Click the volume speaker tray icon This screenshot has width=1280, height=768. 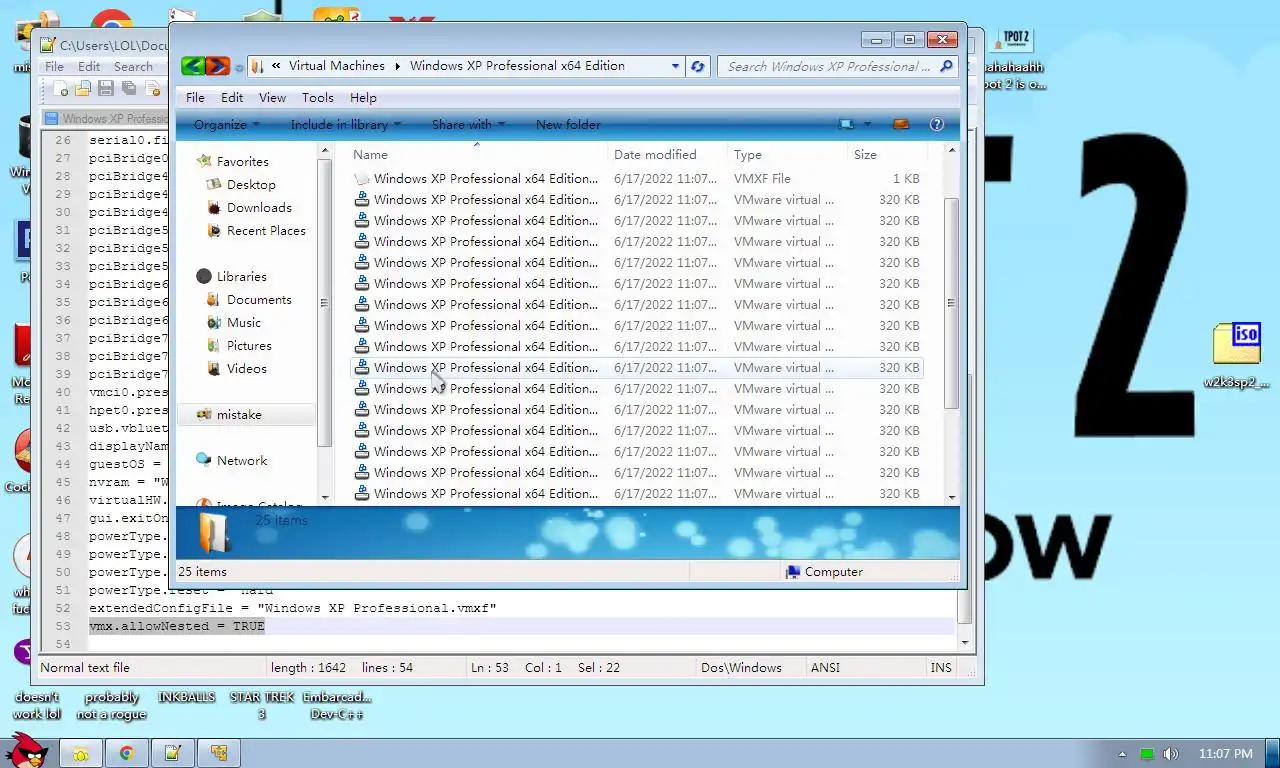1170,754
